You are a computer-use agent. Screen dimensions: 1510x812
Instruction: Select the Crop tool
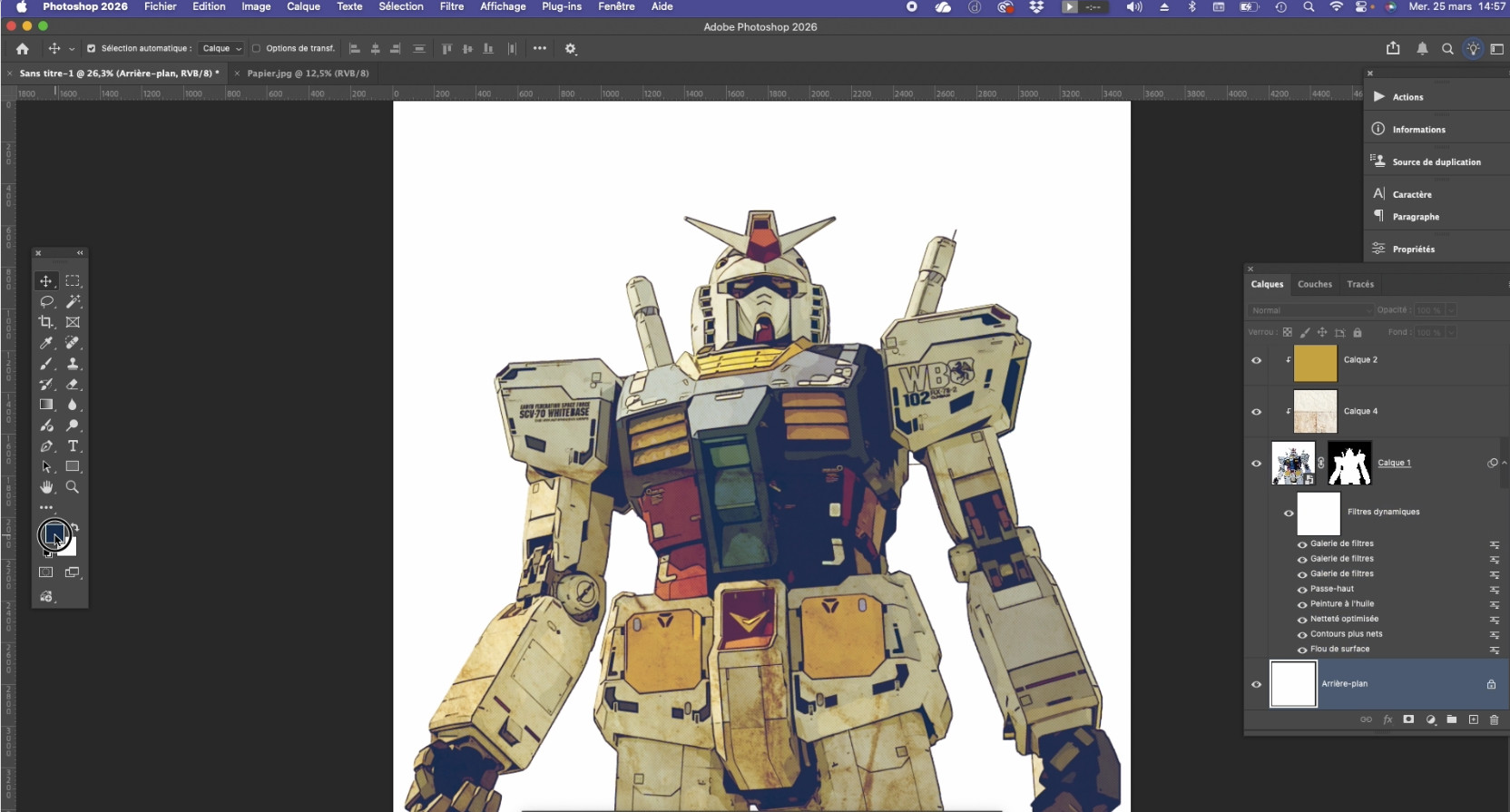[46, 322]
